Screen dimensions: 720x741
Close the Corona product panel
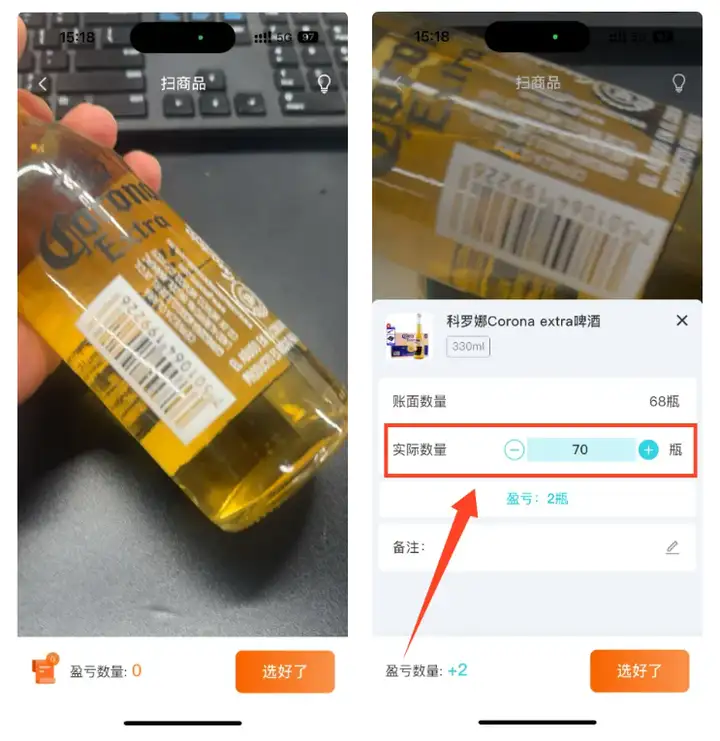click(682, 320)
